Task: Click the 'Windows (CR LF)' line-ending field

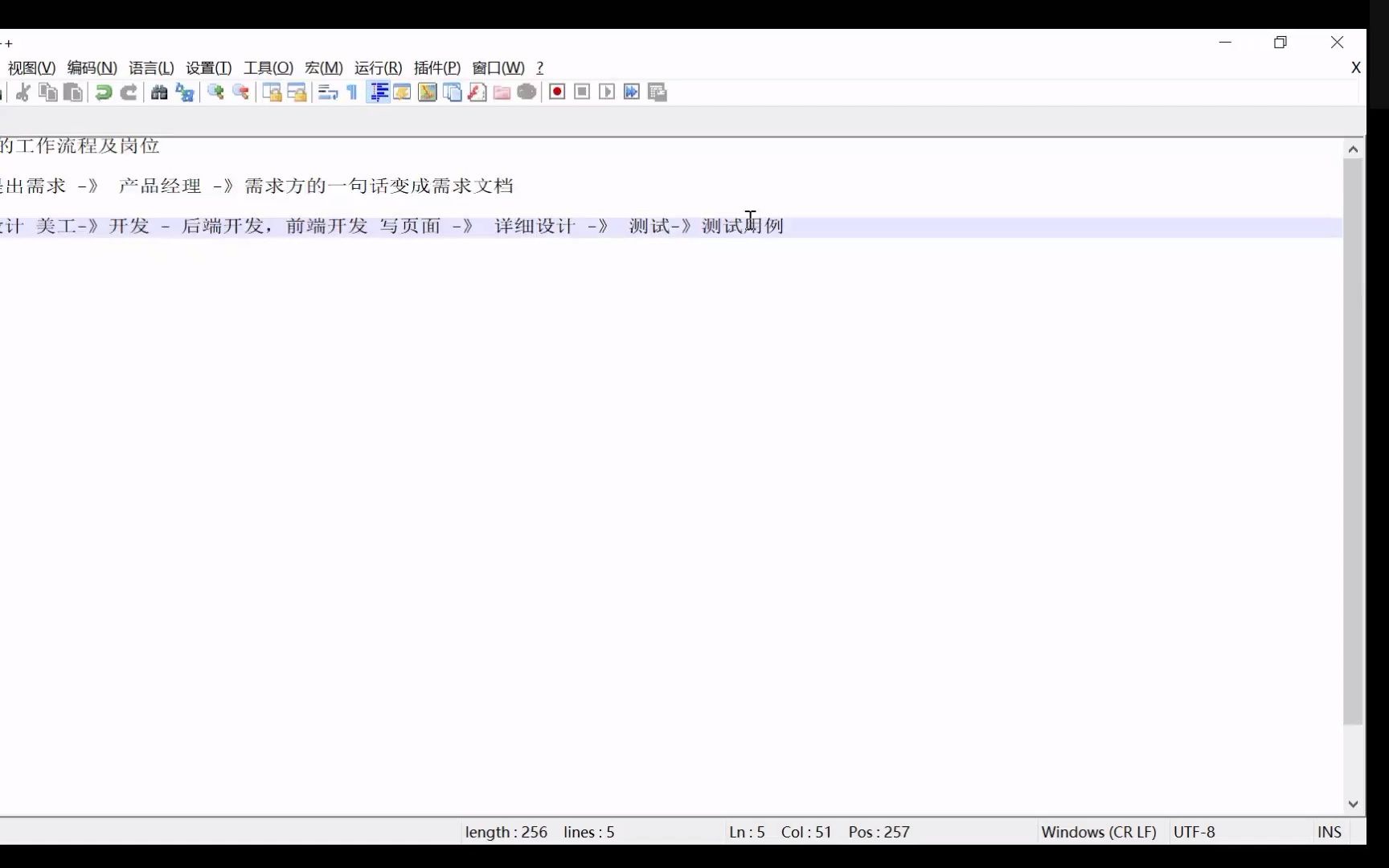Action: (1099, 833)
